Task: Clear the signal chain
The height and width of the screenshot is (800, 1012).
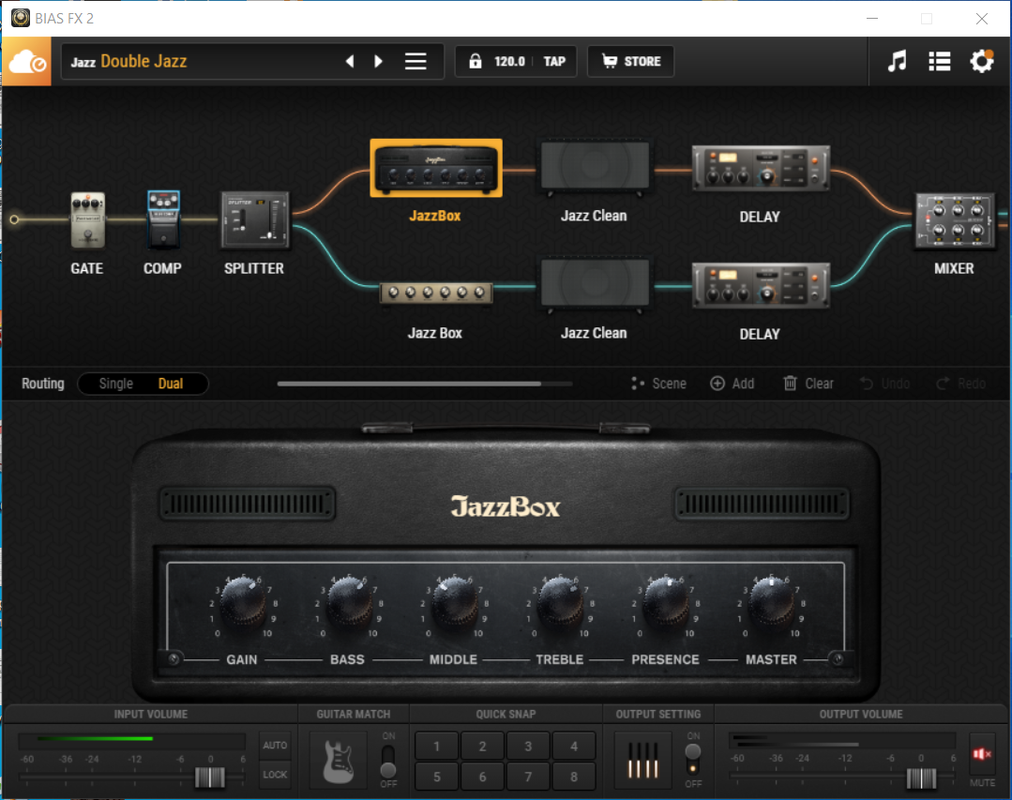Action: click(x=808, y=383)
